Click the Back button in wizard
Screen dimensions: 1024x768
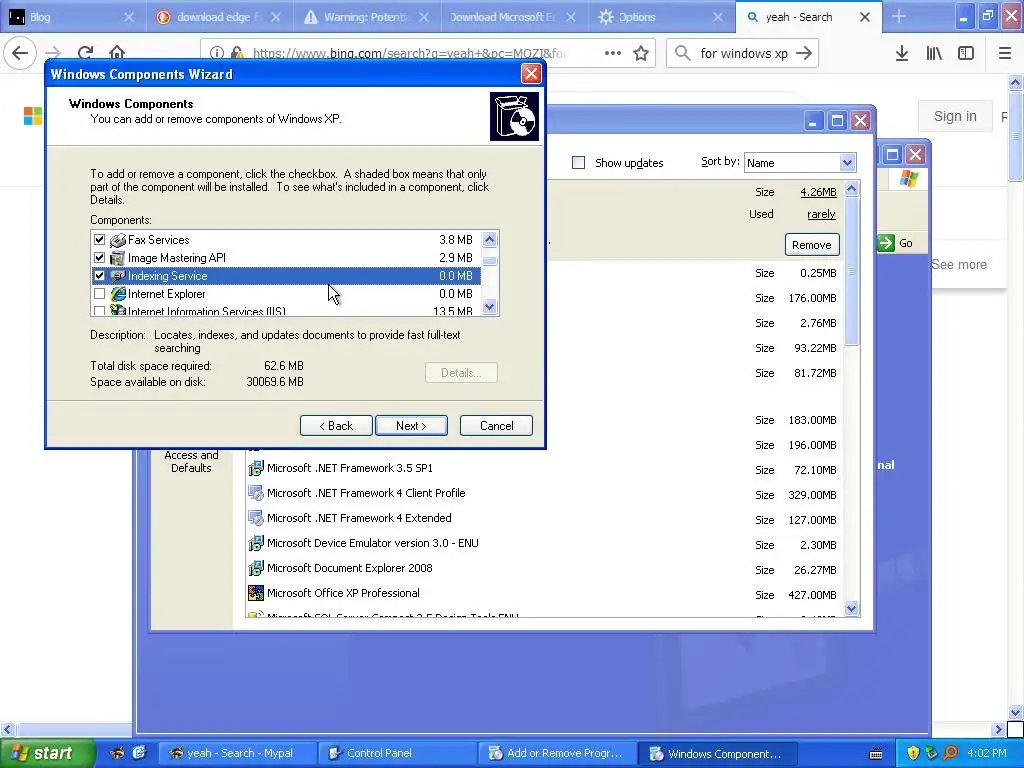click(336, 426)
